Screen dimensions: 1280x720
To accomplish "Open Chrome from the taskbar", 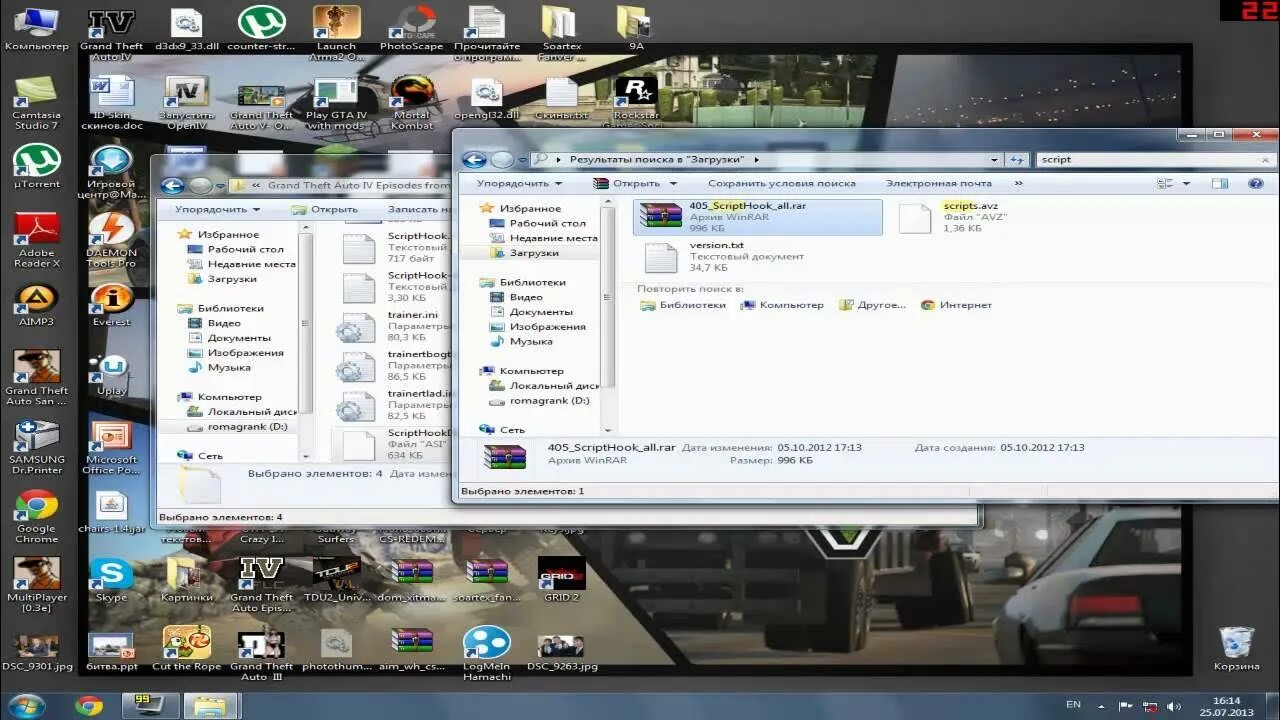I will (89, 706).
